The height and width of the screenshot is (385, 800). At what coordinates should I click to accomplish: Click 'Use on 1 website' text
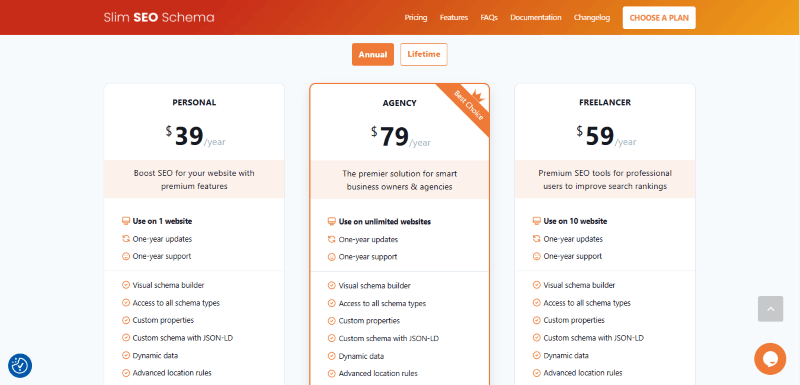(162, 221)
